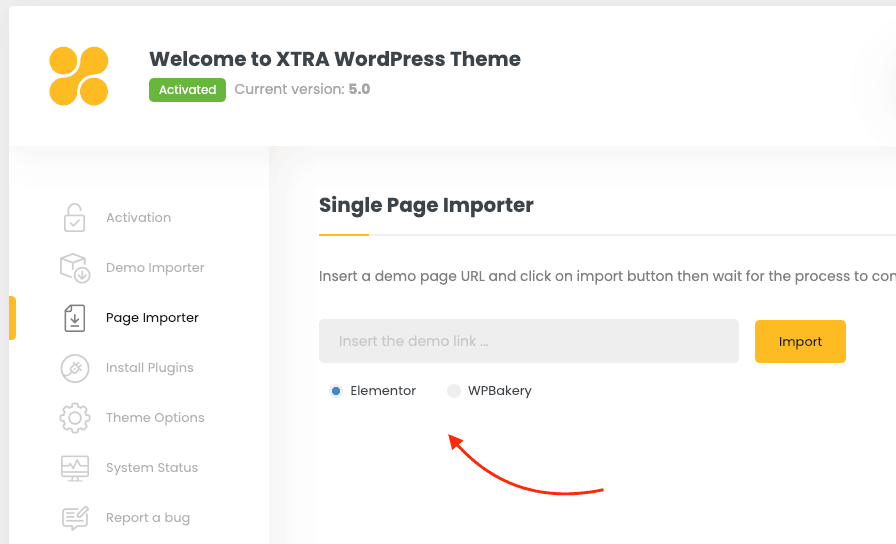Click the Single Page Importer heading
This screenshot has height=544, width=896.
(426, 205)
